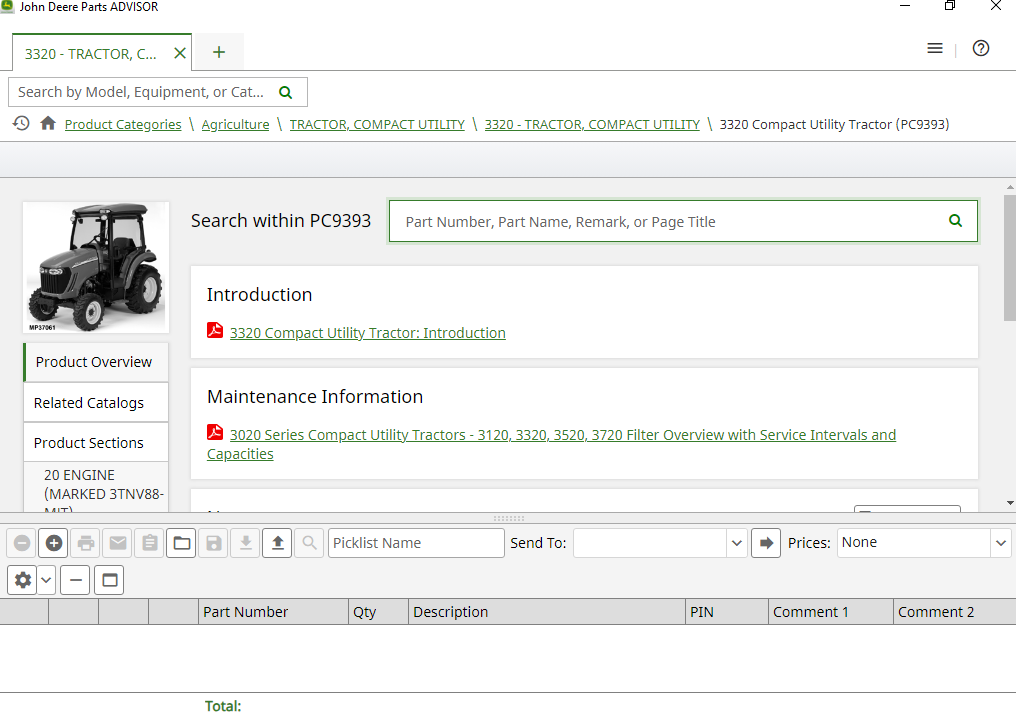This screenshot has height=720, width=1016.
Task: Click the Search within PC9393 field
Action: 665,222
